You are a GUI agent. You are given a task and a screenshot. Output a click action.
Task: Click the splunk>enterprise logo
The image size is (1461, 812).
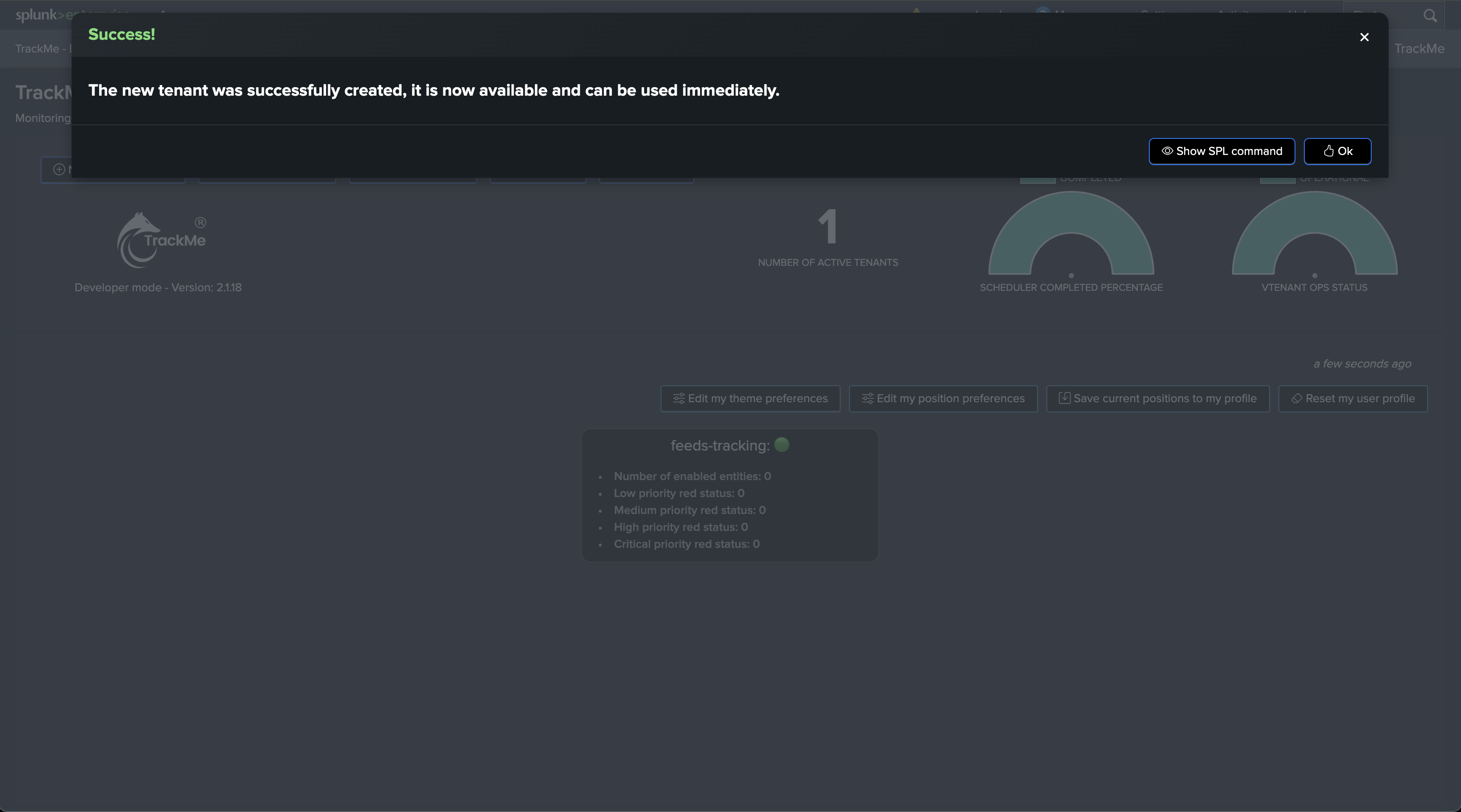pyautogui.click(x=72, y=15)
